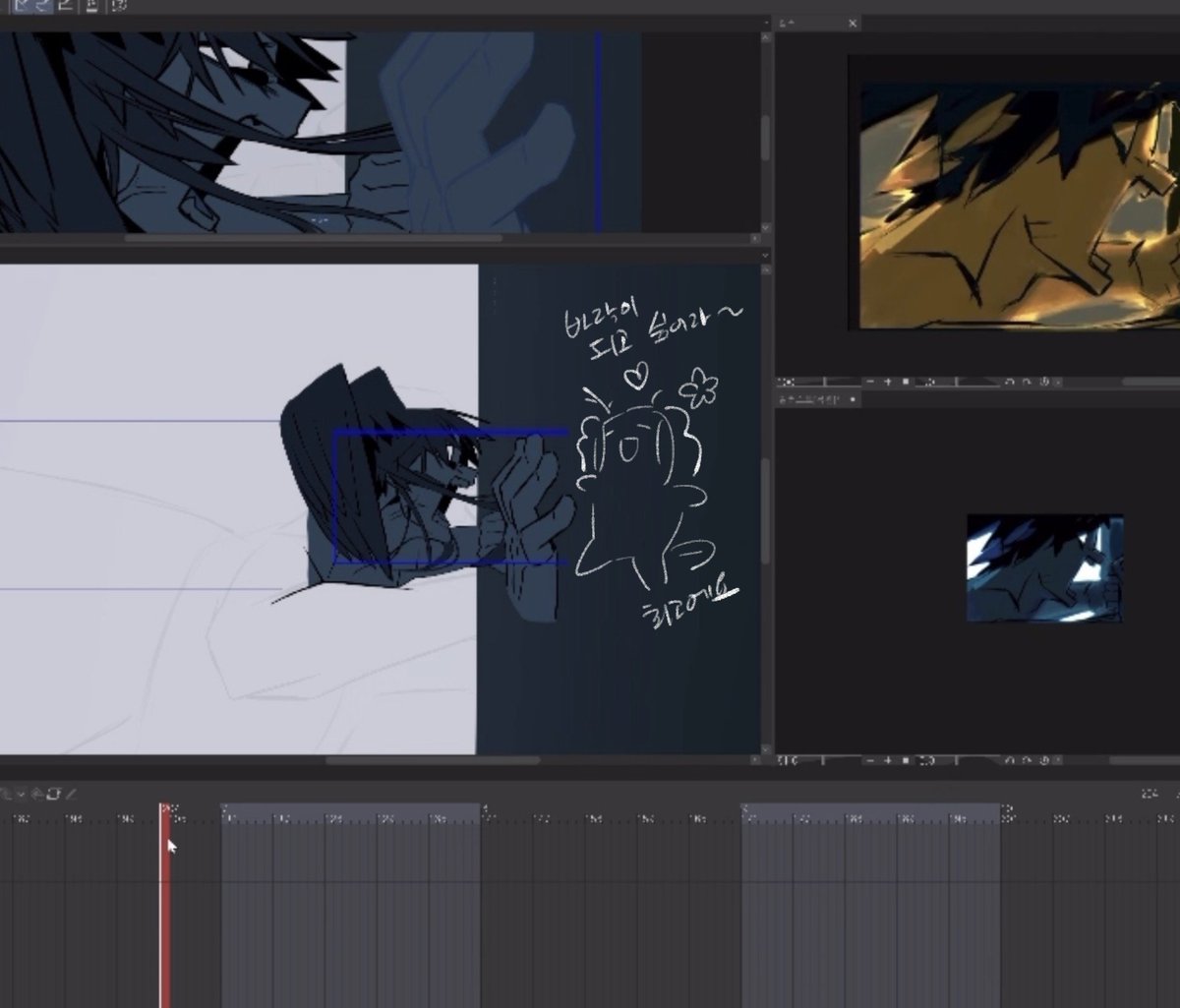Click the square fit icon under the blue preview
The image size is (1180, 1008).
tap(906, 760)
